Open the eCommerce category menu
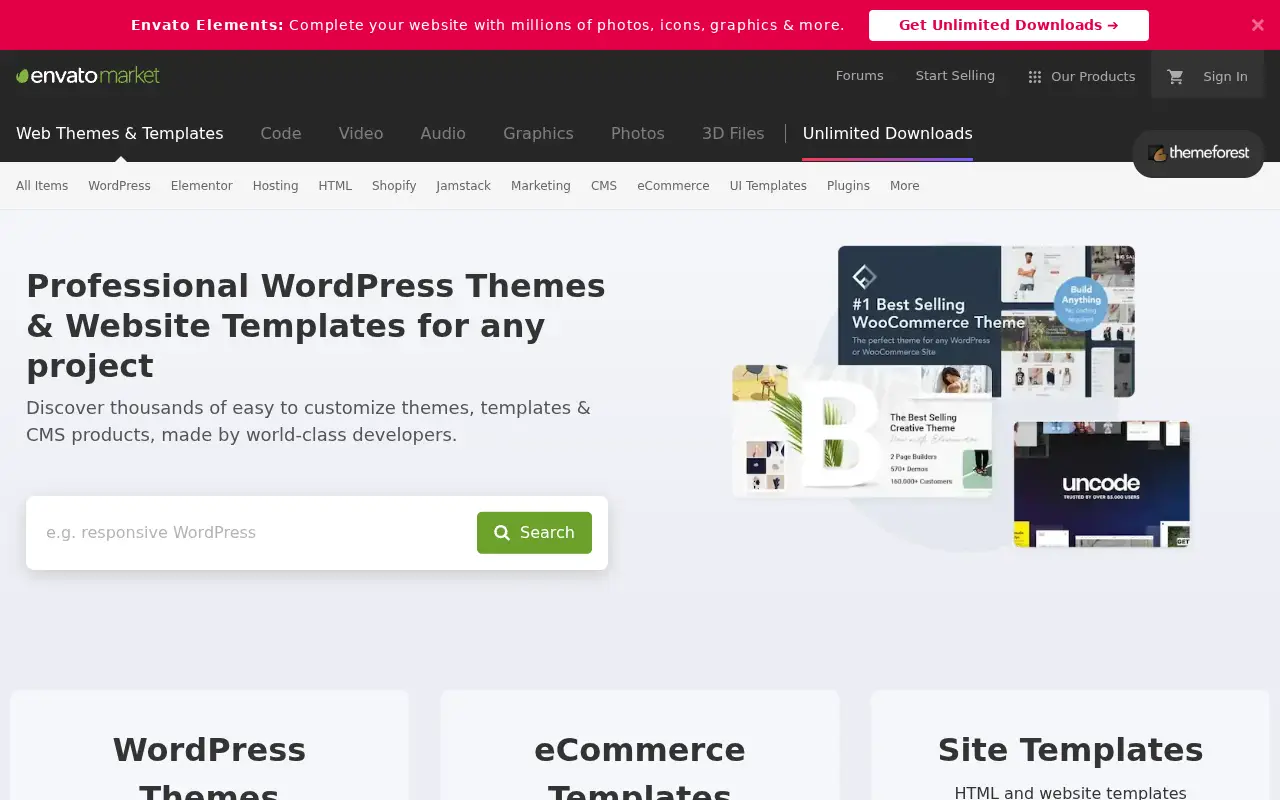 pos(673,186)
